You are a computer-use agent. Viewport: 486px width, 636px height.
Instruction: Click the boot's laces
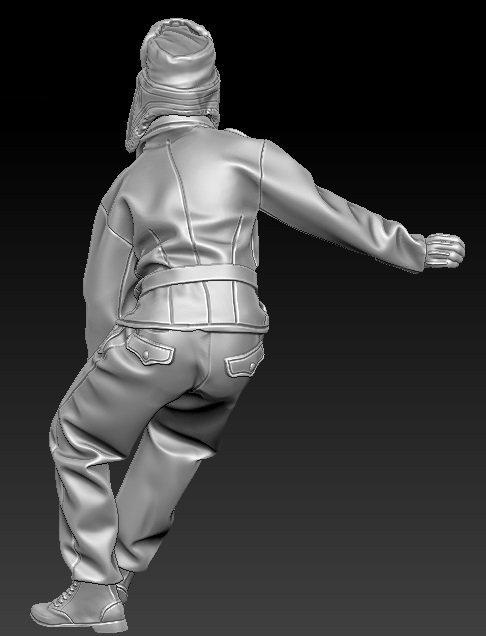point(65,595)
